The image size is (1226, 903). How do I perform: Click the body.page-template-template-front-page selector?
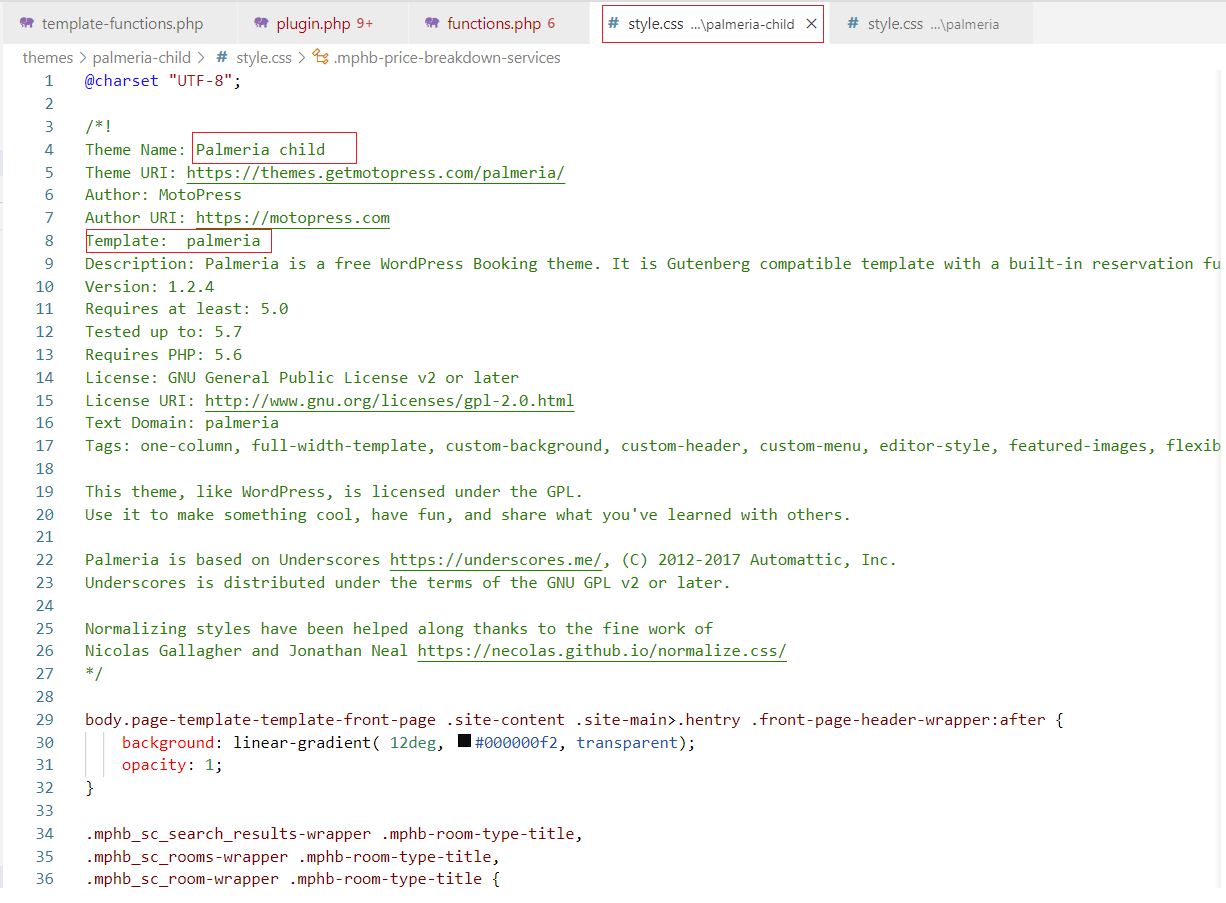click(260, 720)
